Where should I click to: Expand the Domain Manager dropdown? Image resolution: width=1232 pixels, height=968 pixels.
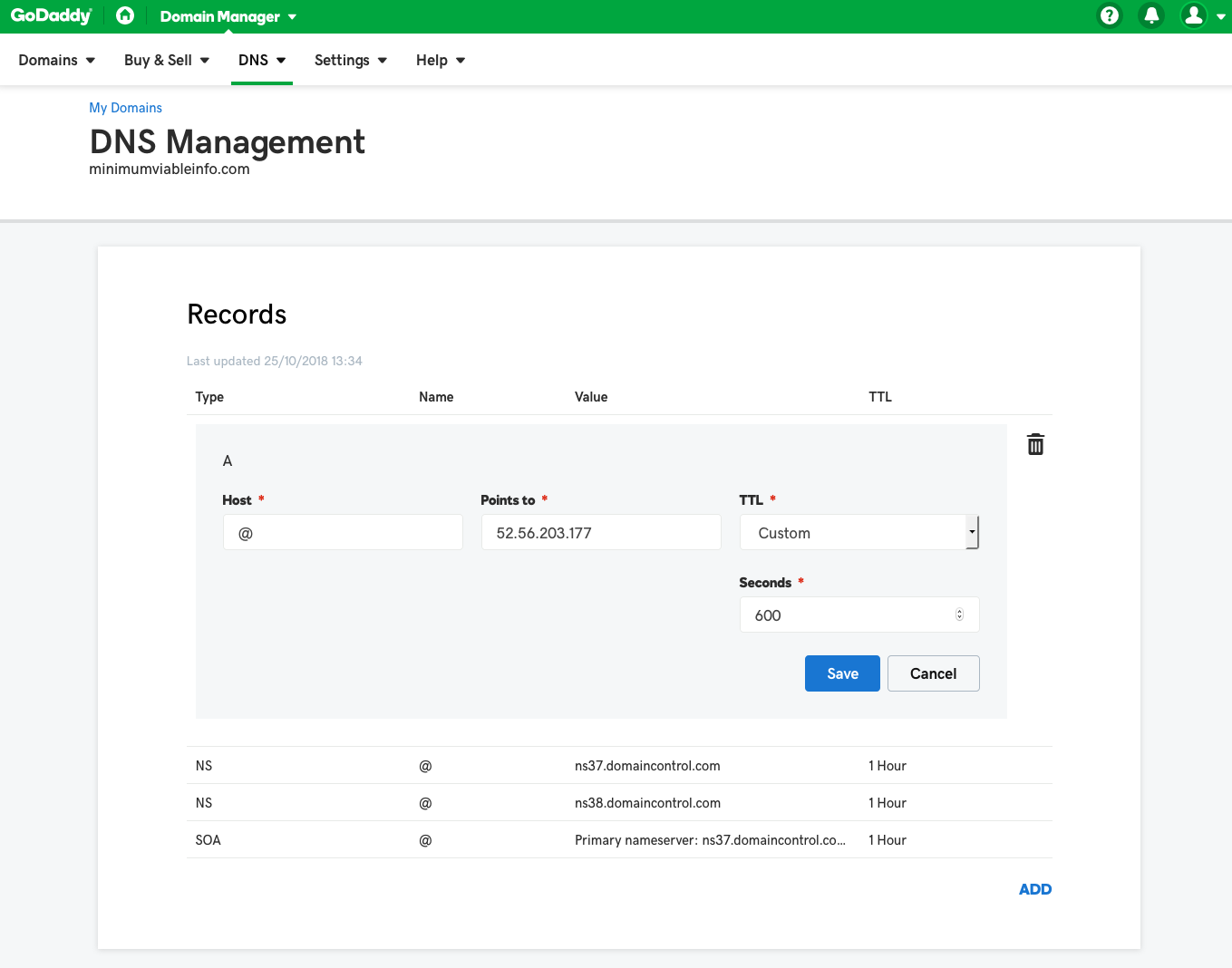tap(228, 16)
